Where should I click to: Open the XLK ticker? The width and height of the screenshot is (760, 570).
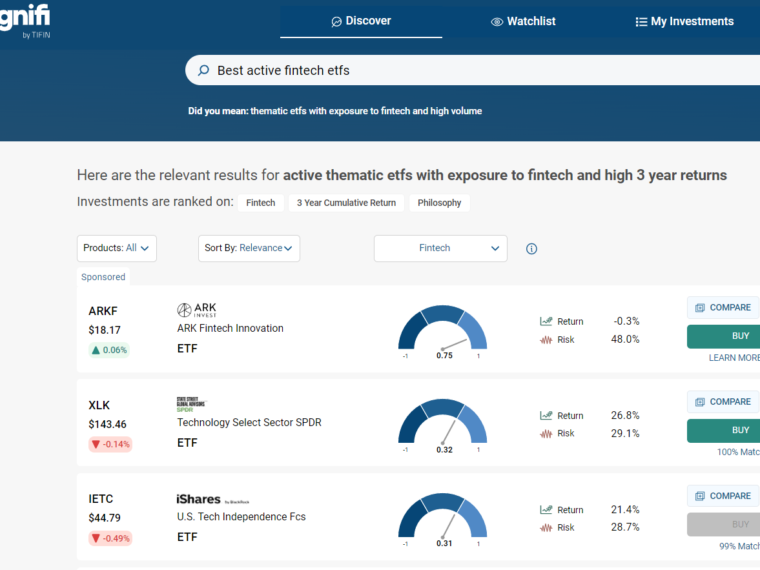[x=99, y=405]
